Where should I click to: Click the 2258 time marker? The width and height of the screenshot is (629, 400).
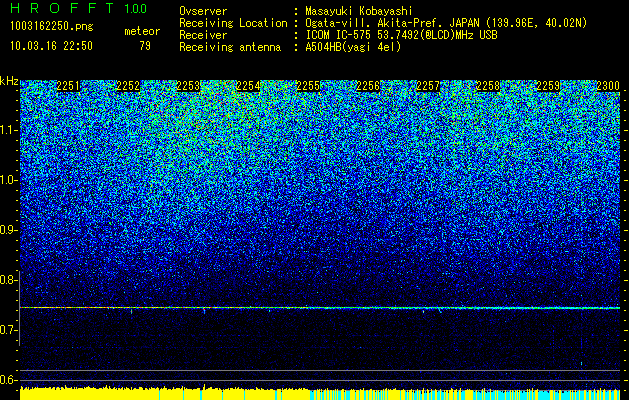(x=488, y=86)
